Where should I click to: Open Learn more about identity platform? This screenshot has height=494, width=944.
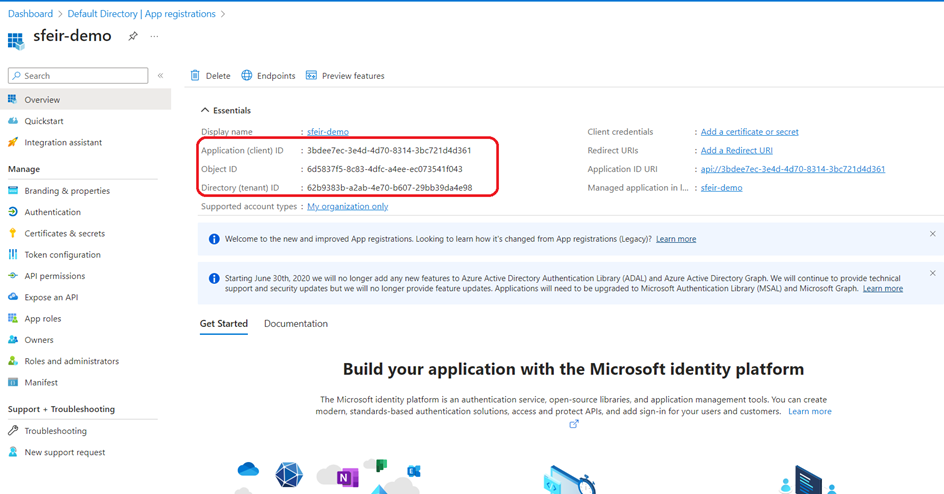810,412
